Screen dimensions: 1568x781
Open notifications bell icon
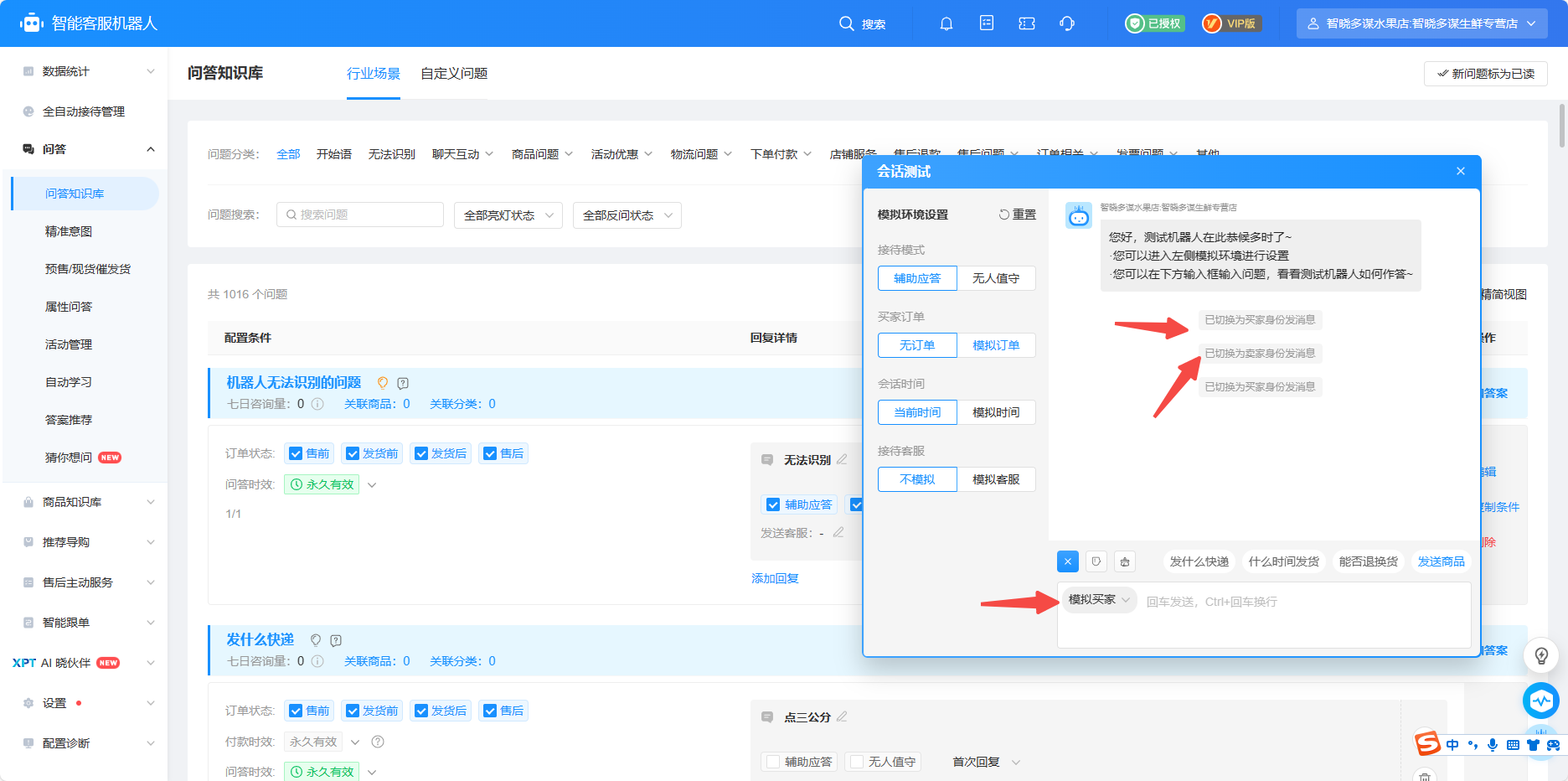946,23
